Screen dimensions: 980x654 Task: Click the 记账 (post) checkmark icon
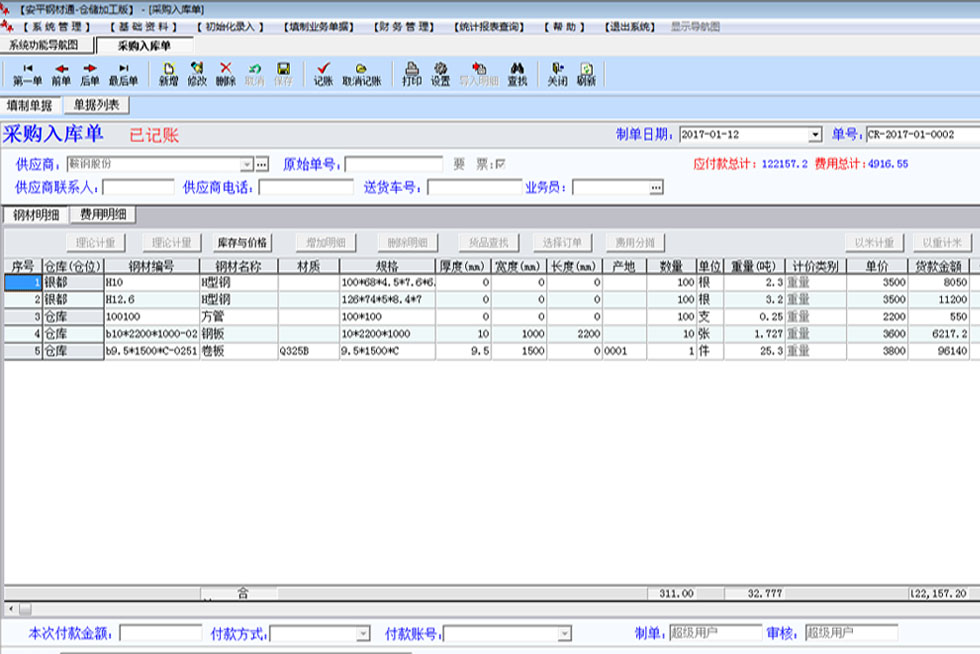coord(323,74)
